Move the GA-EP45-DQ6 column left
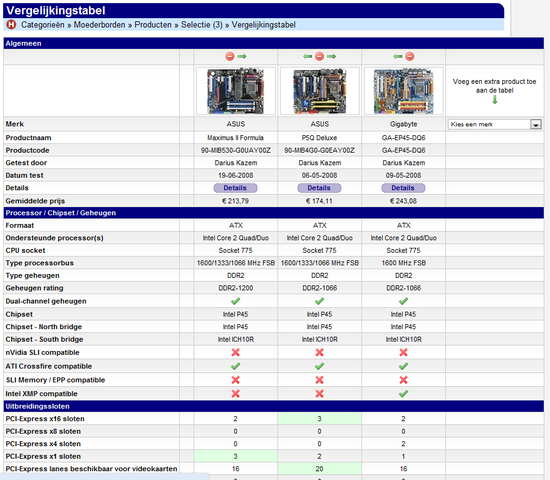 click(x=398, y=56)
